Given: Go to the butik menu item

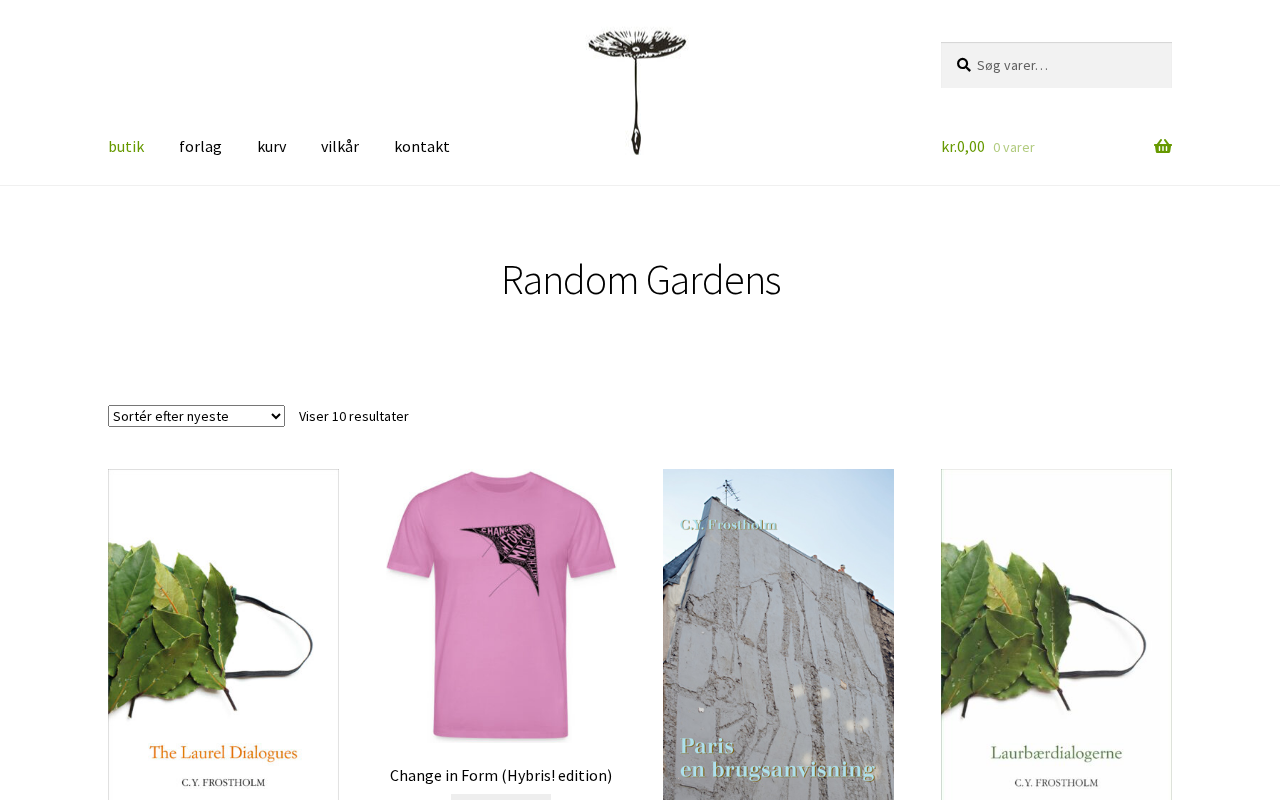Looking at the screenshot, I should tap(126, 146).
